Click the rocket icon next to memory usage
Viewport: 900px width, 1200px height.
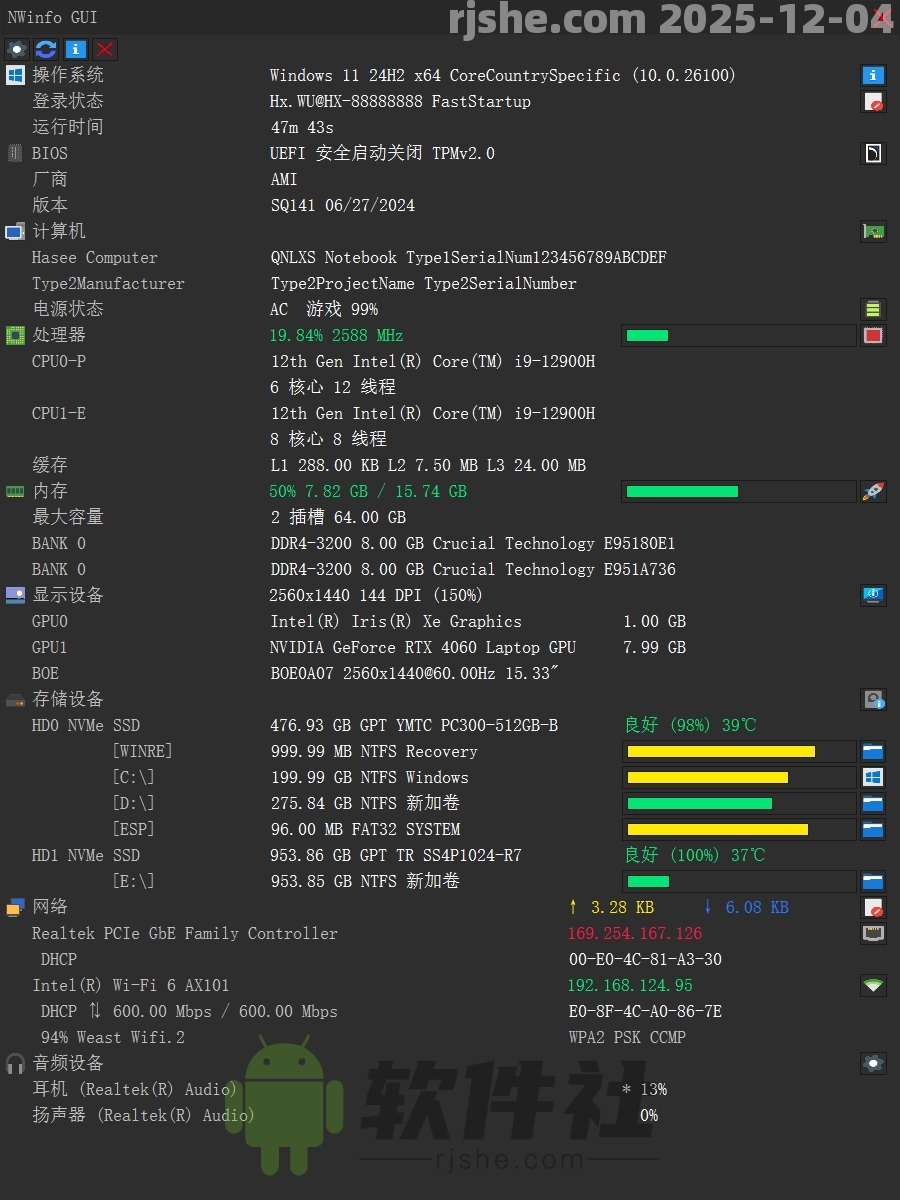tap(872, 491)
